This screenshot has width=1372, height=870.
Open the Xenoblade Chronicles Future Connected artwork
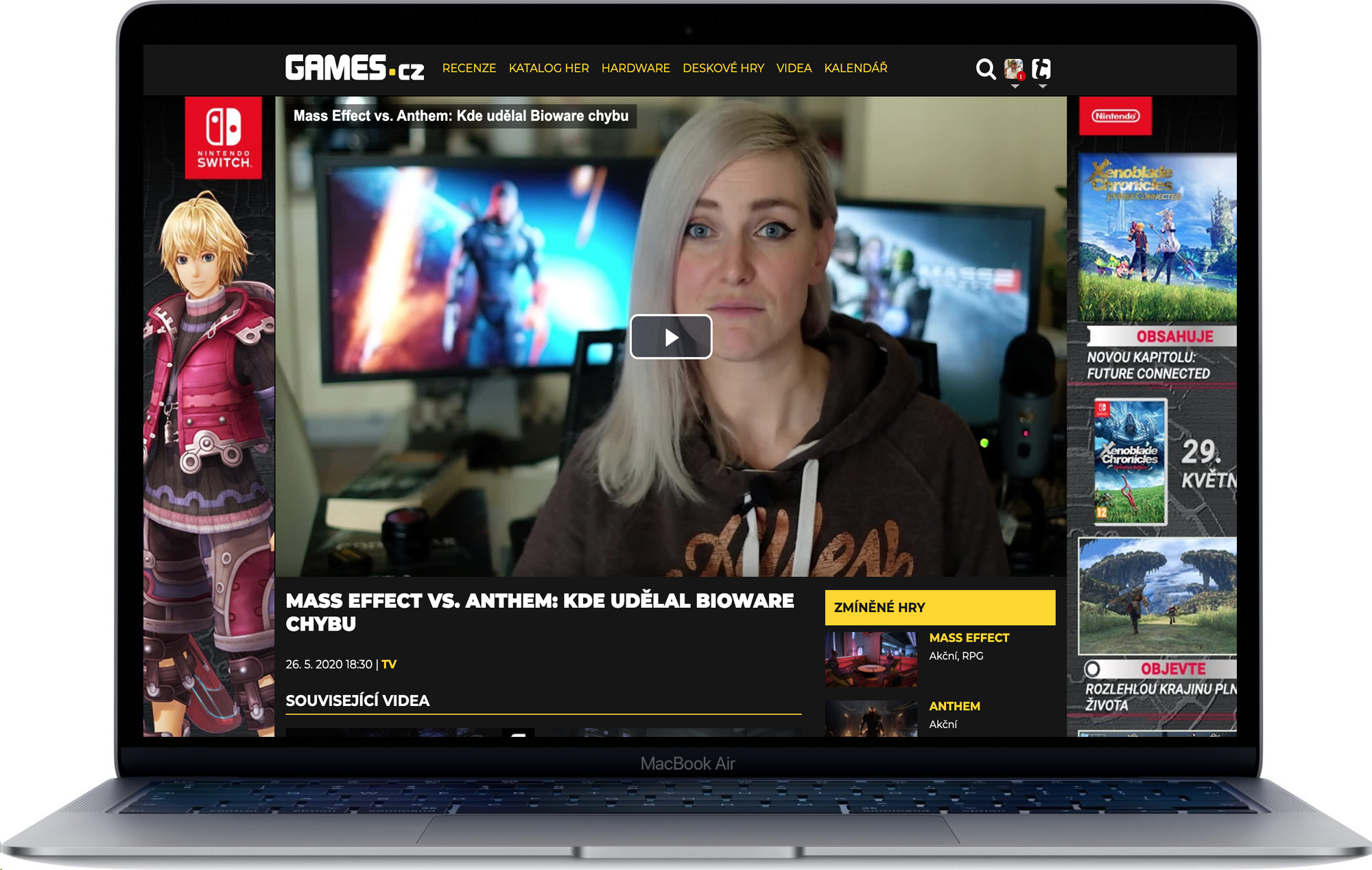1157,238
